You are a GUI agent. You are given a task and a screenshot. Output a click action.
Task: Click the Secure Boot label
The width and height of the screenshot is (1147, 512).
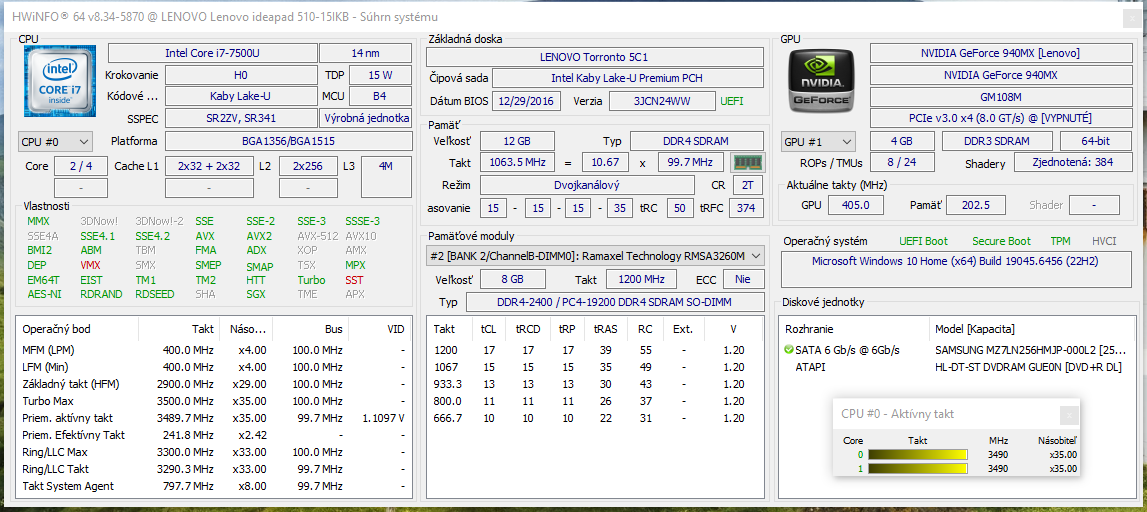[1001, 241]
